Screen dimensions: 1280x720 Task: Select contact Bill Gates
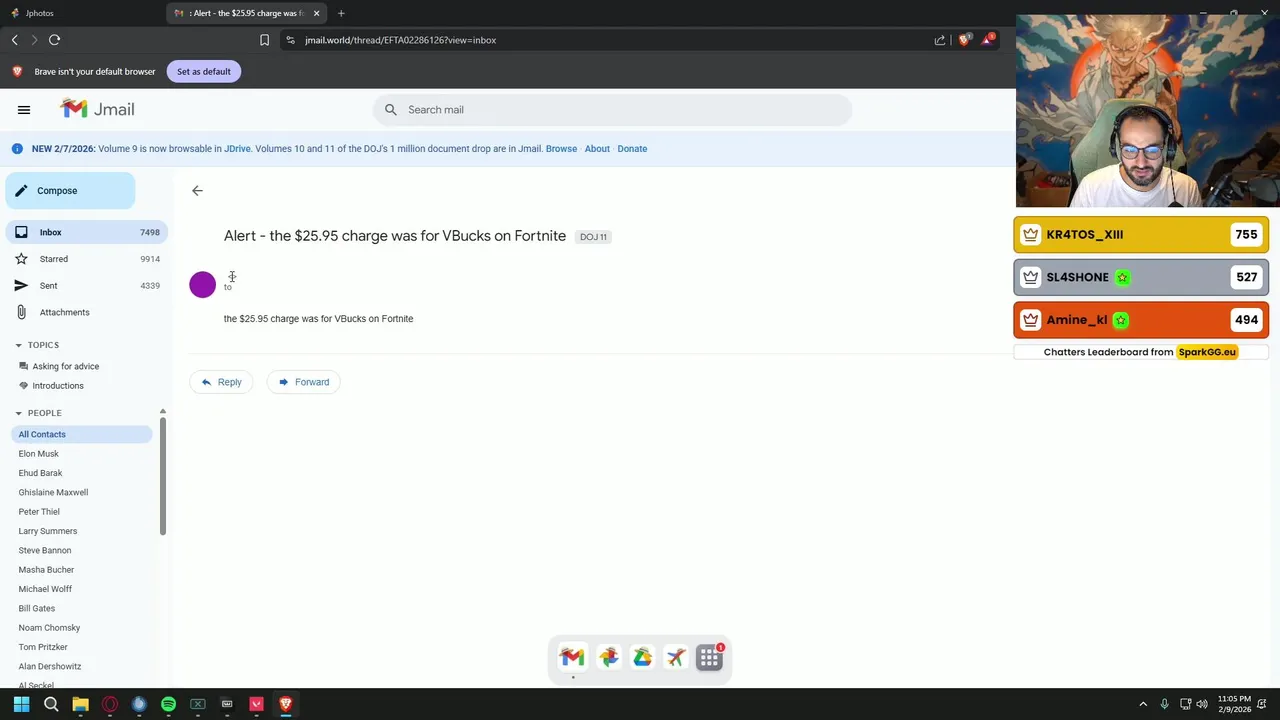pos(37,609)
